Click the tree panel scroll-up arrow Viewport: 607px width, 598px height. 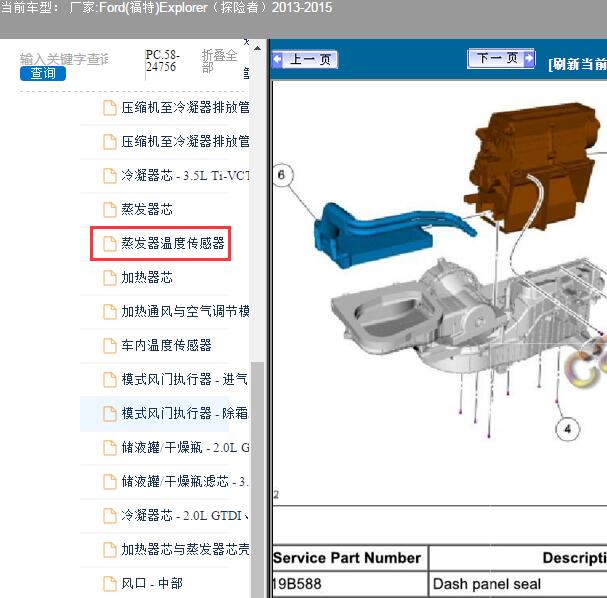tap(257, 48)
